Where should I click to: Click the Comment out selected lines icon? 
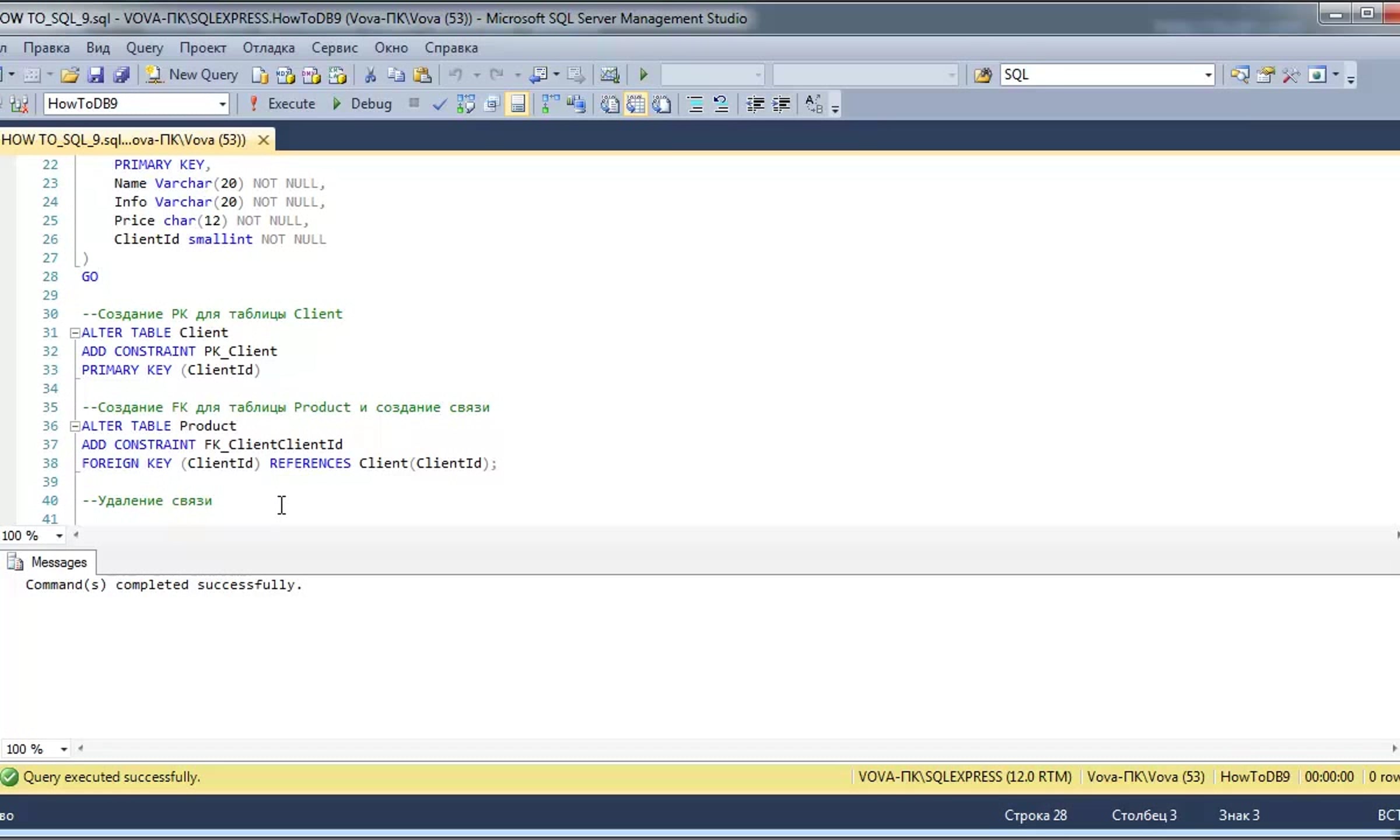[695, 104]
